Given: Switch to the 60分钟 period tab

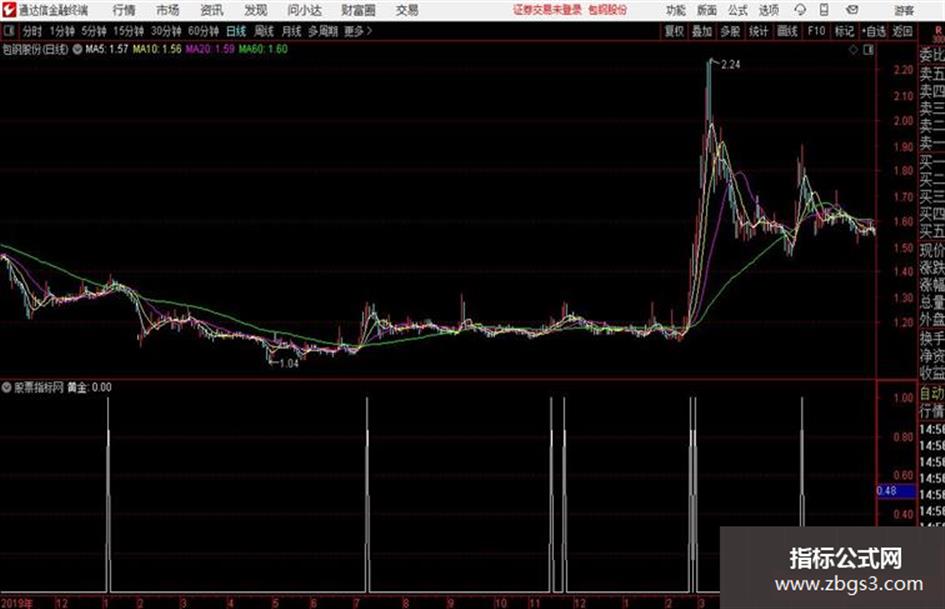Looking at the screenshot, I should [203, 31].
